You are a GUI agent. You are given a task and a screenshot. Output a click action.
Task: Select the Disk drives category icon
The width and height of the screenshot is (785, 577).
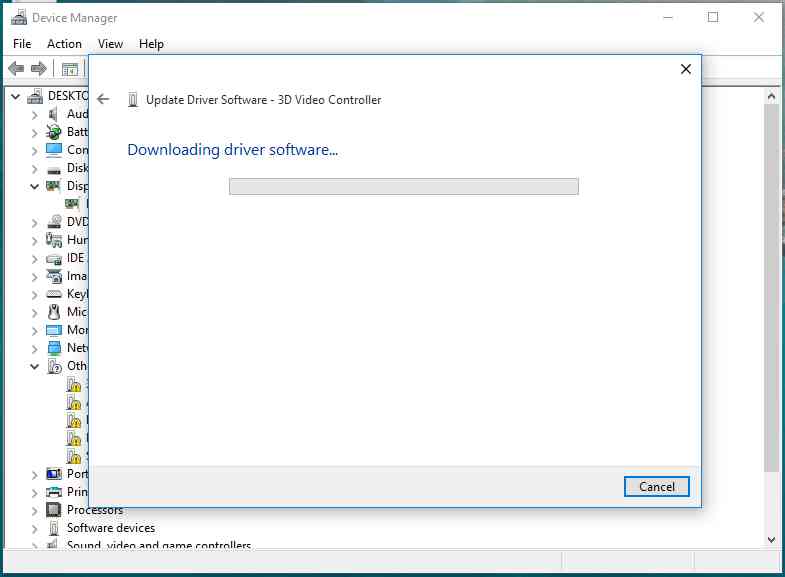pos(54,170)
